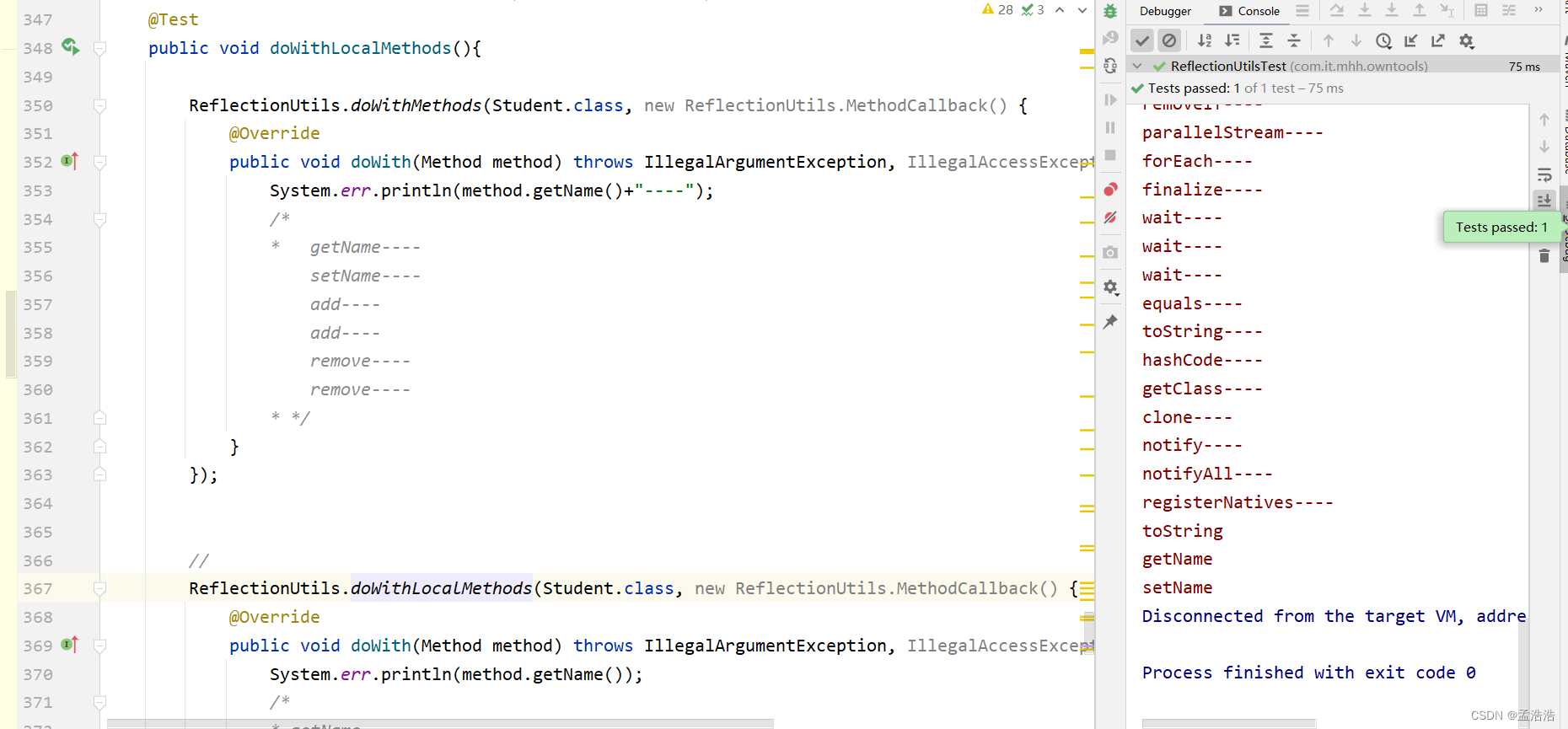Click console horizontal scrollbar at bottom
Screen dimensions: 1568x729
[x=1228, y=723]
